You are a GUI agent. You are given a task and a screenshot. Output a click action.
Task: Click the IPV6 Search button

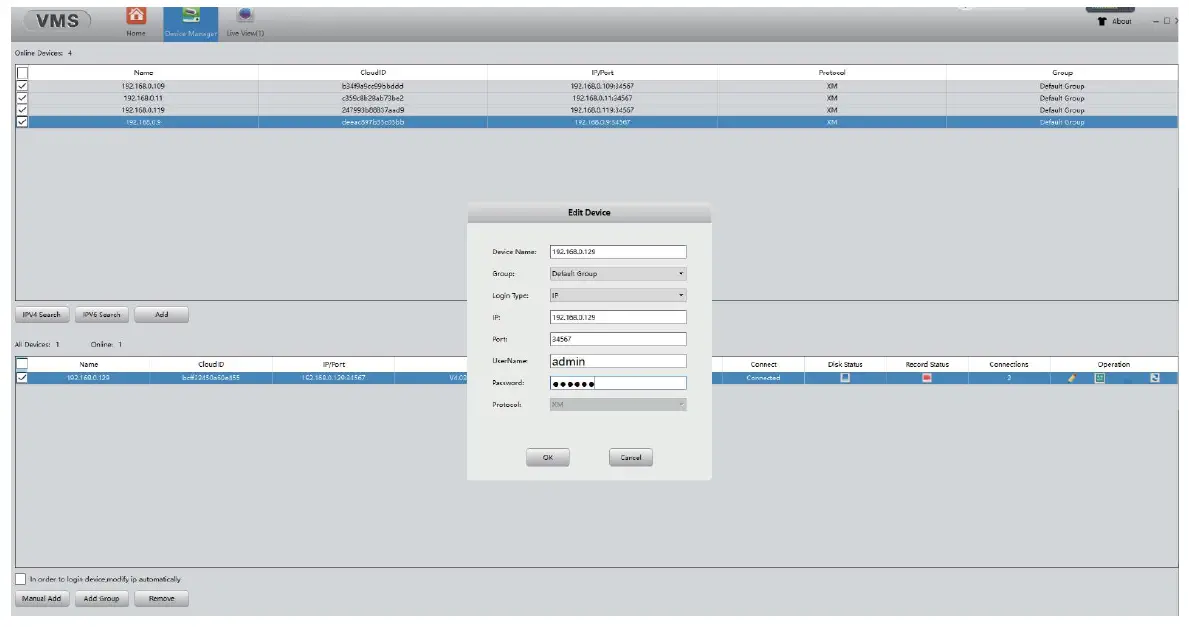(102, 315)
